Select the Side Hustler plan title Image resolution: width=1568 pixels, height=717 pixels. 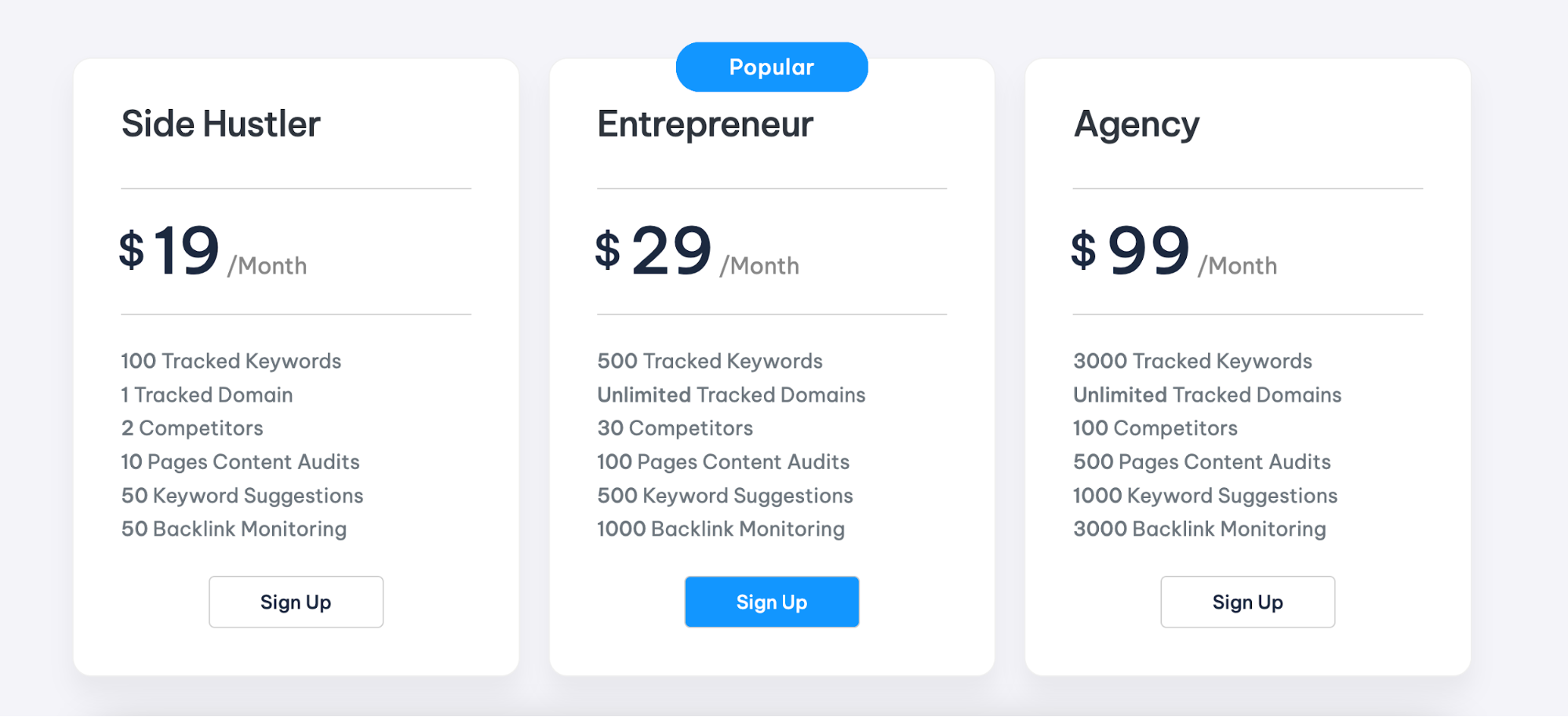[x=220, y=124]
